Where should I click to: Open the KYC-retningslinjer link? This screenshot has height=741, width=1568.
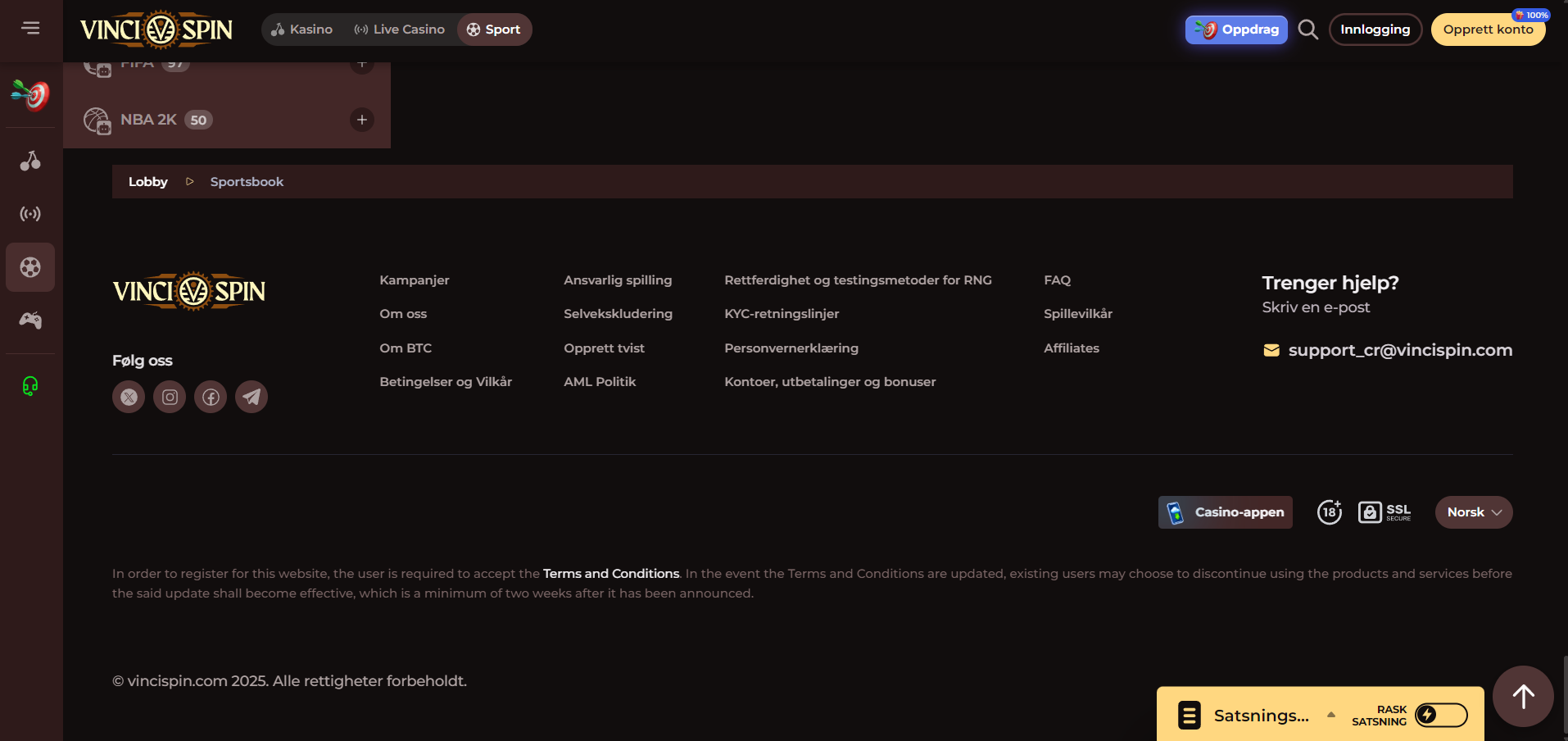point(782,314)
